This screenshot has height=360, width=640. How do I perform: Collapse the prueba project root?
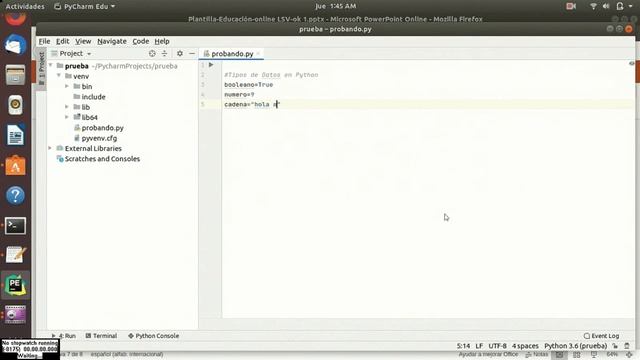click(x=51, y=65)
